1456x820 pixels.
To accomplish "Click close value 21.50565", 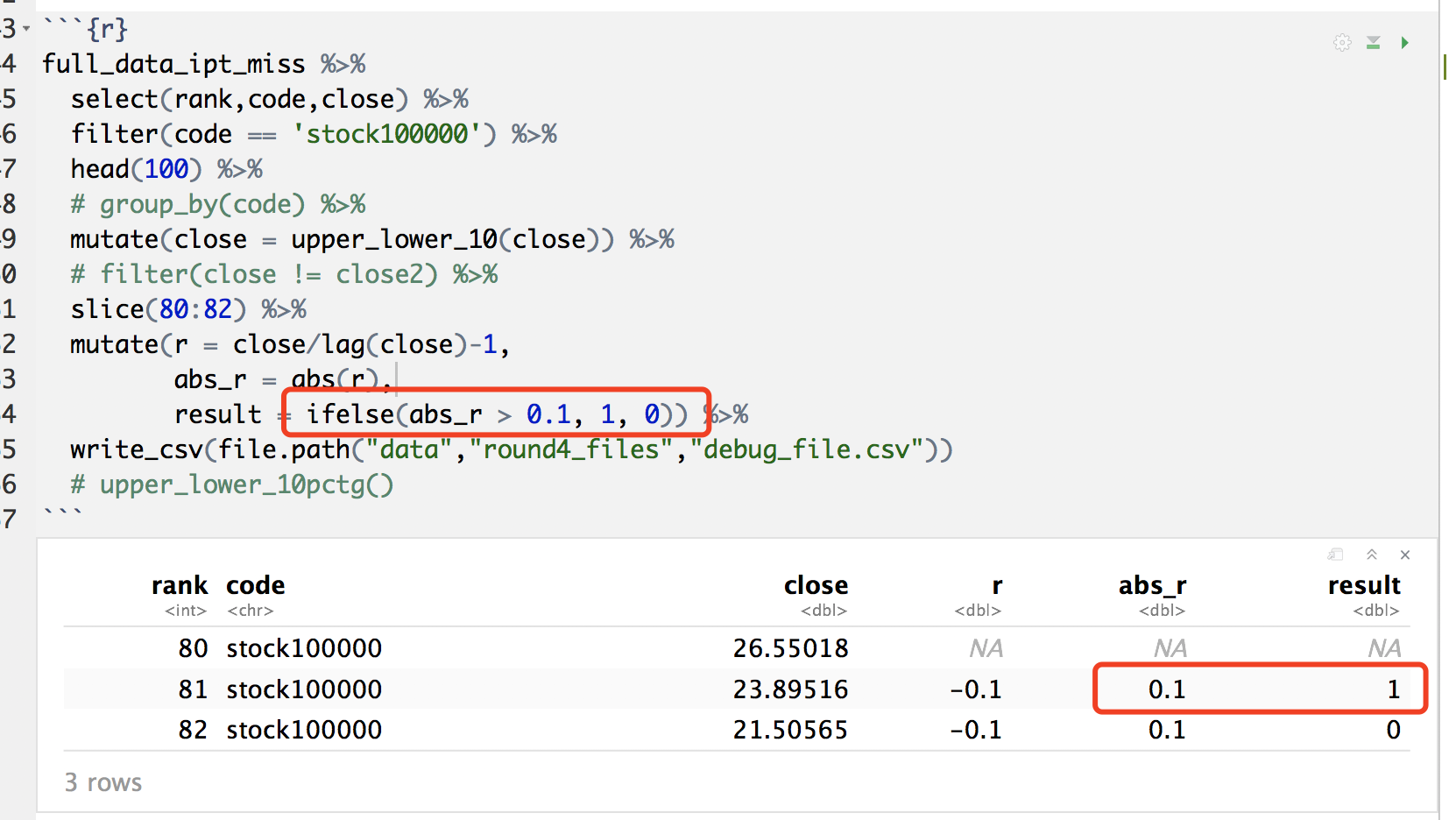I will coord(790,730).
